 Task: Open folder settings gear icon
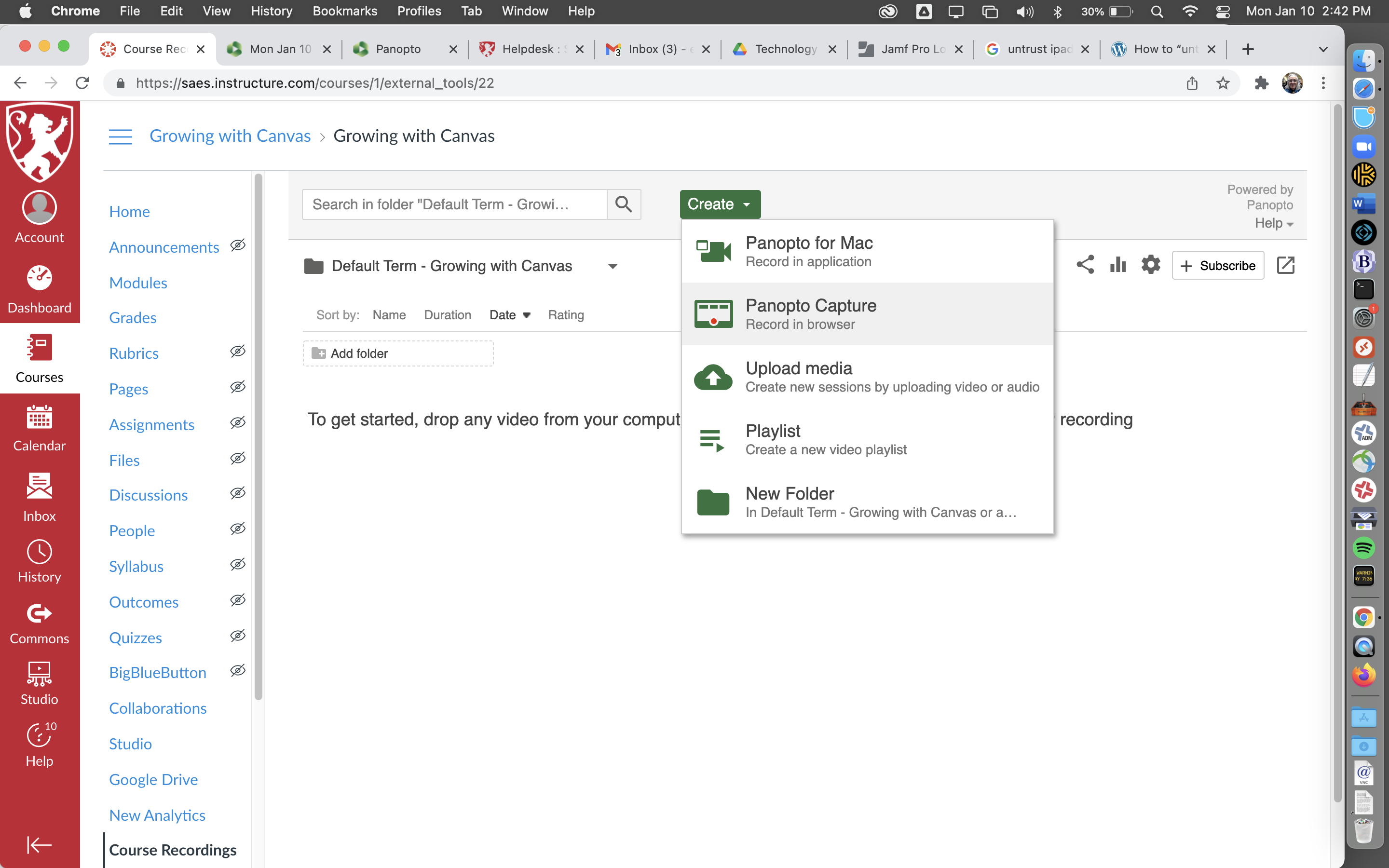pos(1150,265)
